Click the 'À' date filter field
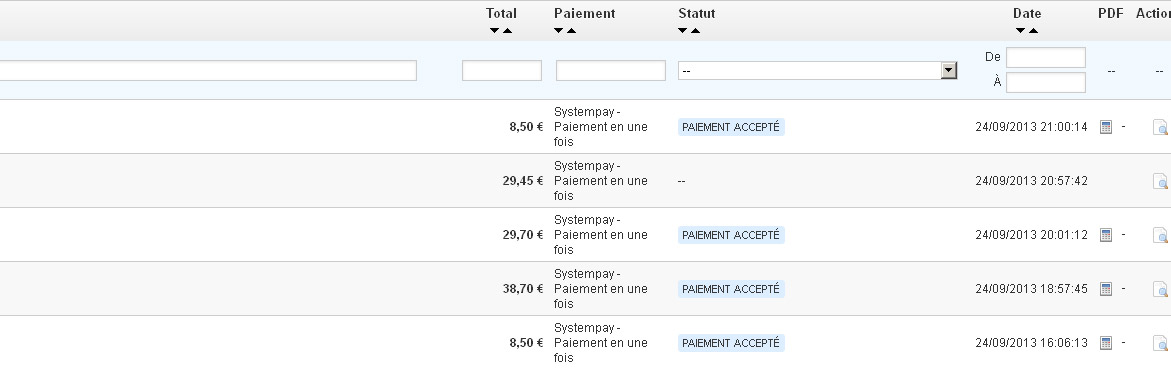Screen dimensions: 1171x369 (1046, 82)
